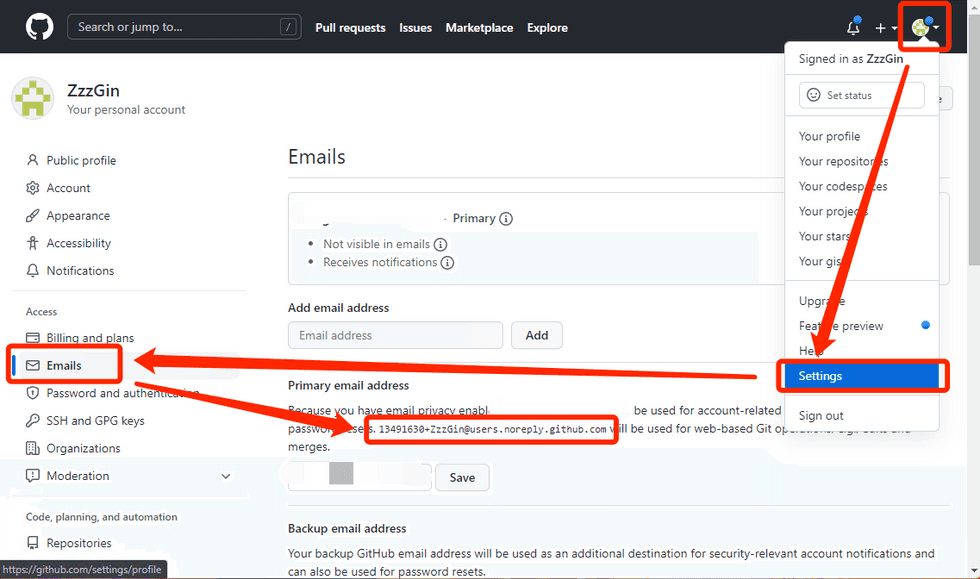Click the info icon after Not visible in emails
The width and height of the screenshot is (980, 579).
pyautogui.click(x=441, y=244)
